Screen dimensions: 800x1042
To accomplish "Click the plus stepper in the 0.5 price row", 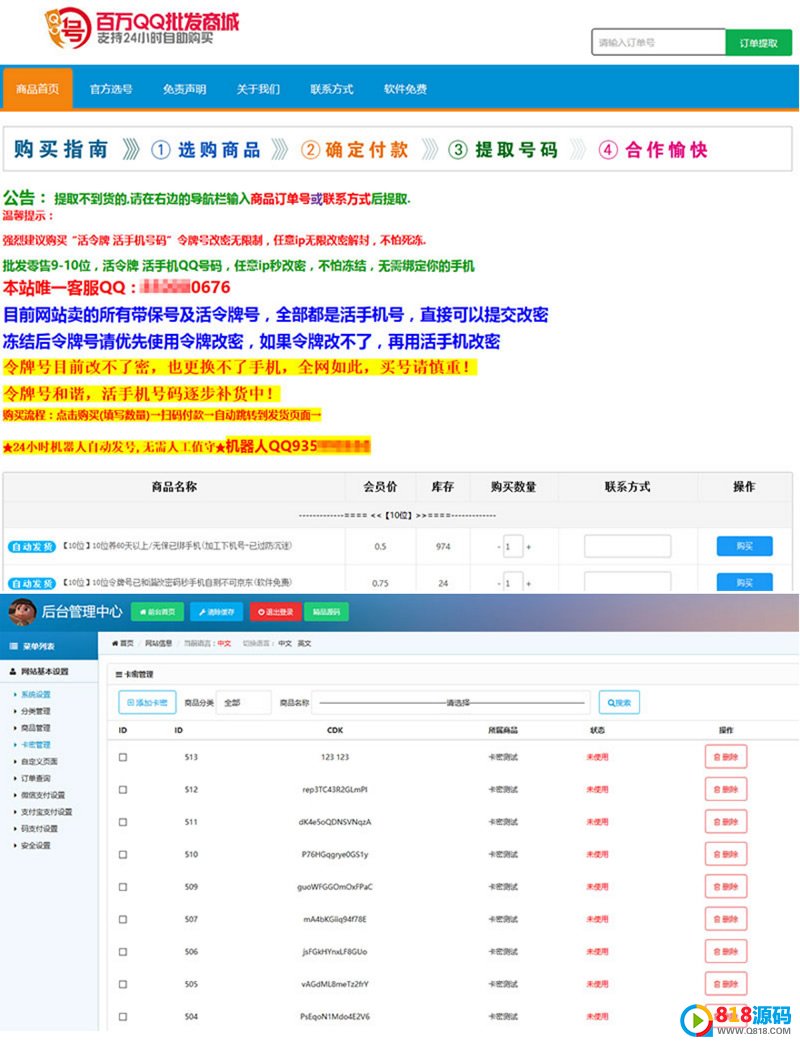I will [x=529, y=547].
